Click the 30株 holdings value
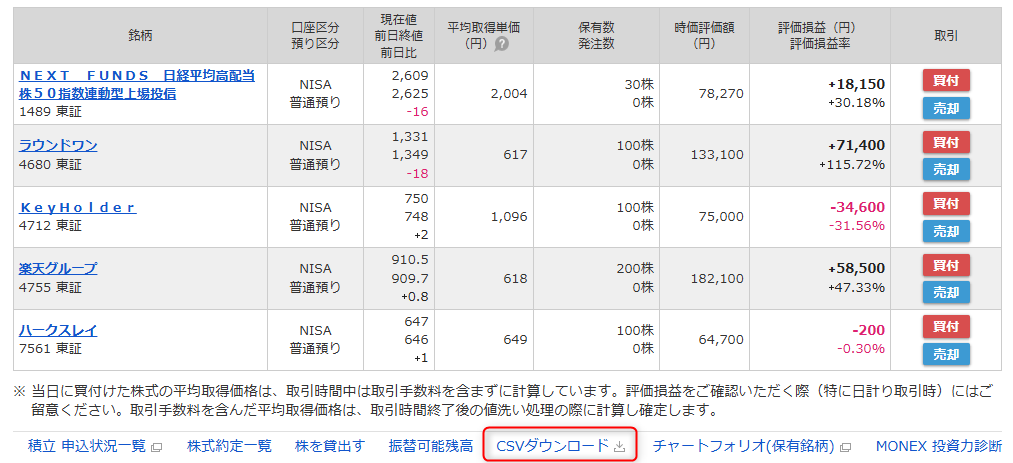This screenshot has width=1013, height=463. click(x=638, y=85)
